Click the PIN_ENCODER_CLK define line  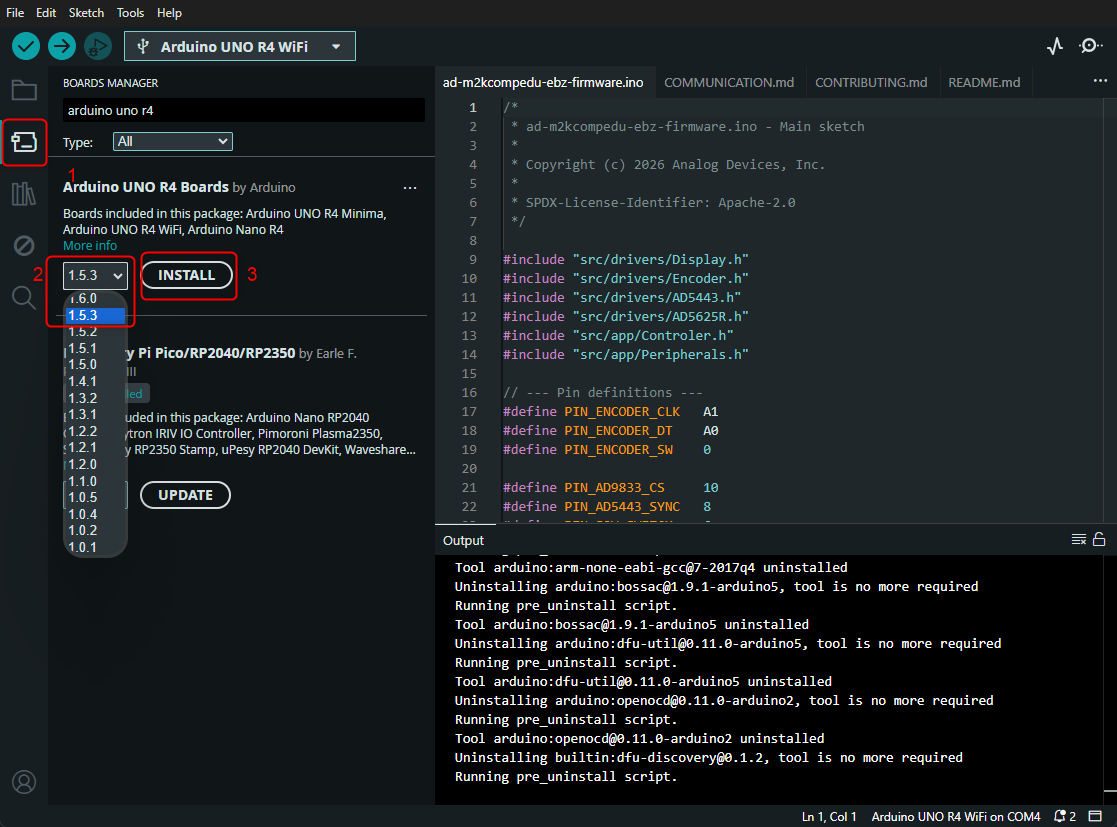611,412
